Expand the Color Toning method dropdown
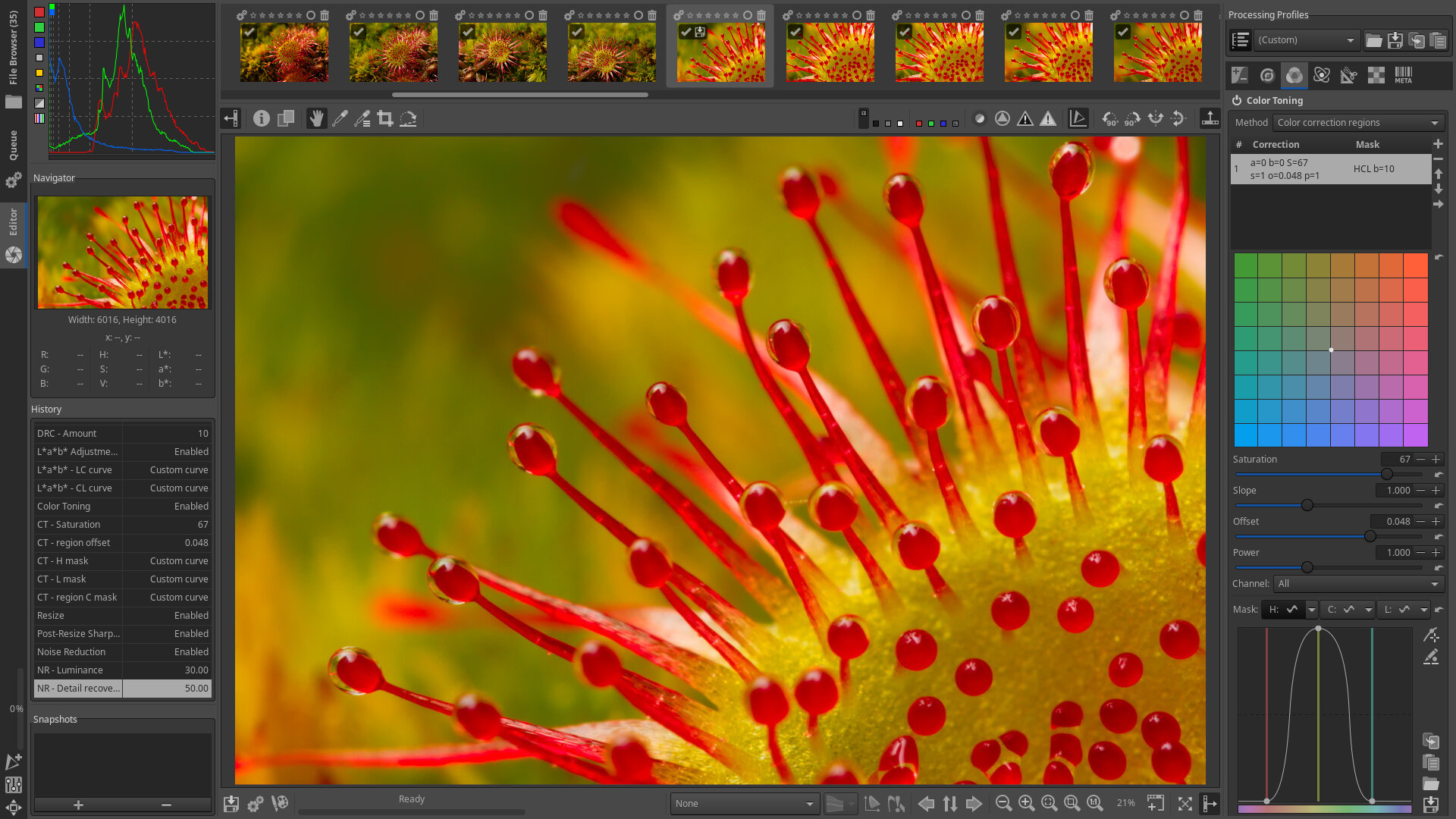This screenshot has width=1456, height=819. (1356, 122)
